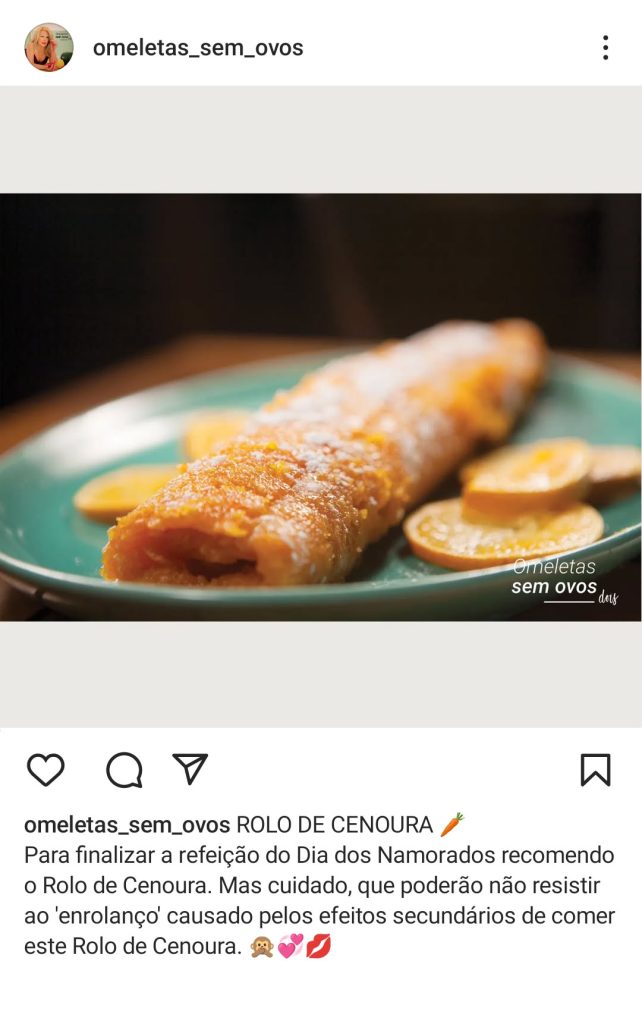Save the post with the bookmark icon

tap(596, 769)
